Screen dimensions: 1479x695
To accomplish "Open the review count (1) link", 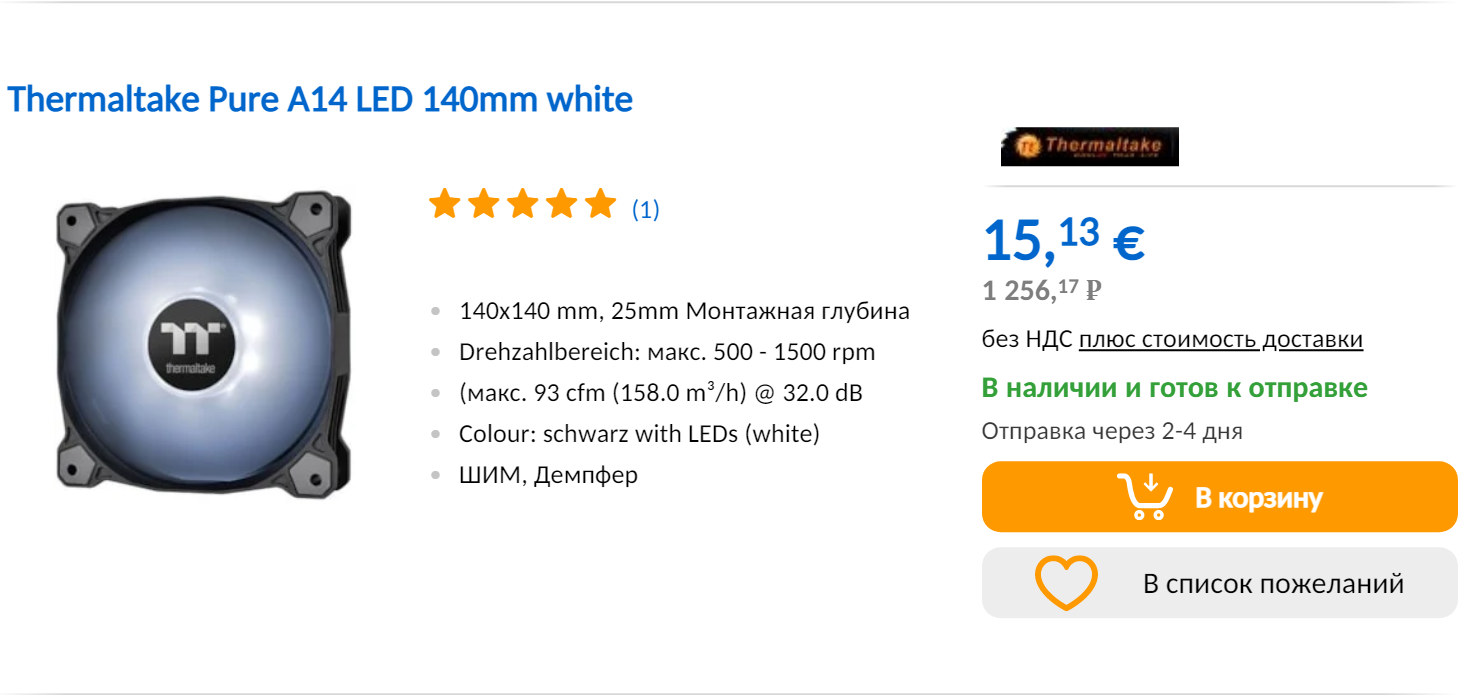I will coord(645,210).
